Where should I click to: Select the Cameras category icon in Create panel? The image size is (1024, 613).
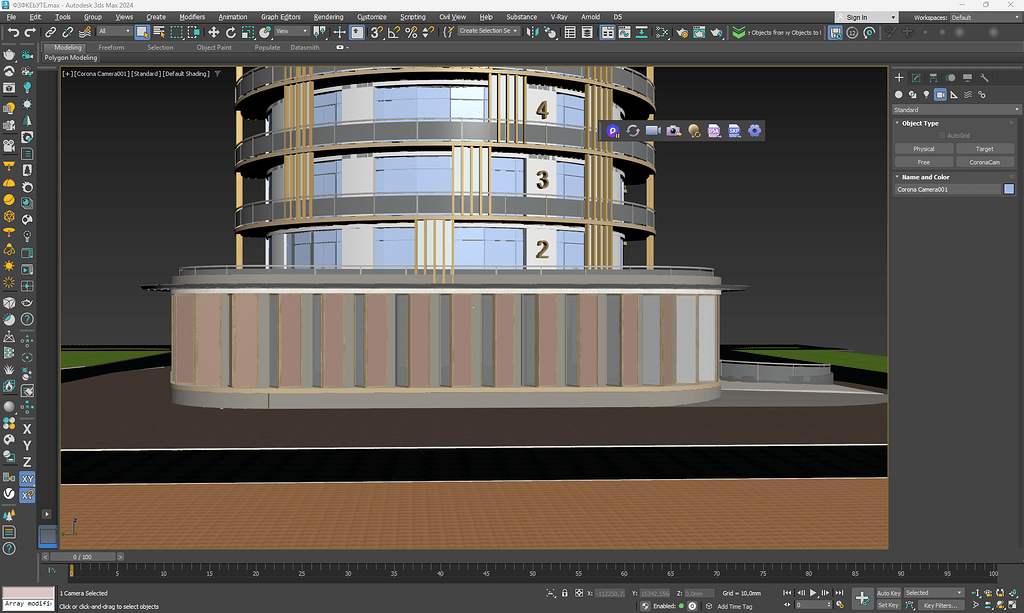940,94
